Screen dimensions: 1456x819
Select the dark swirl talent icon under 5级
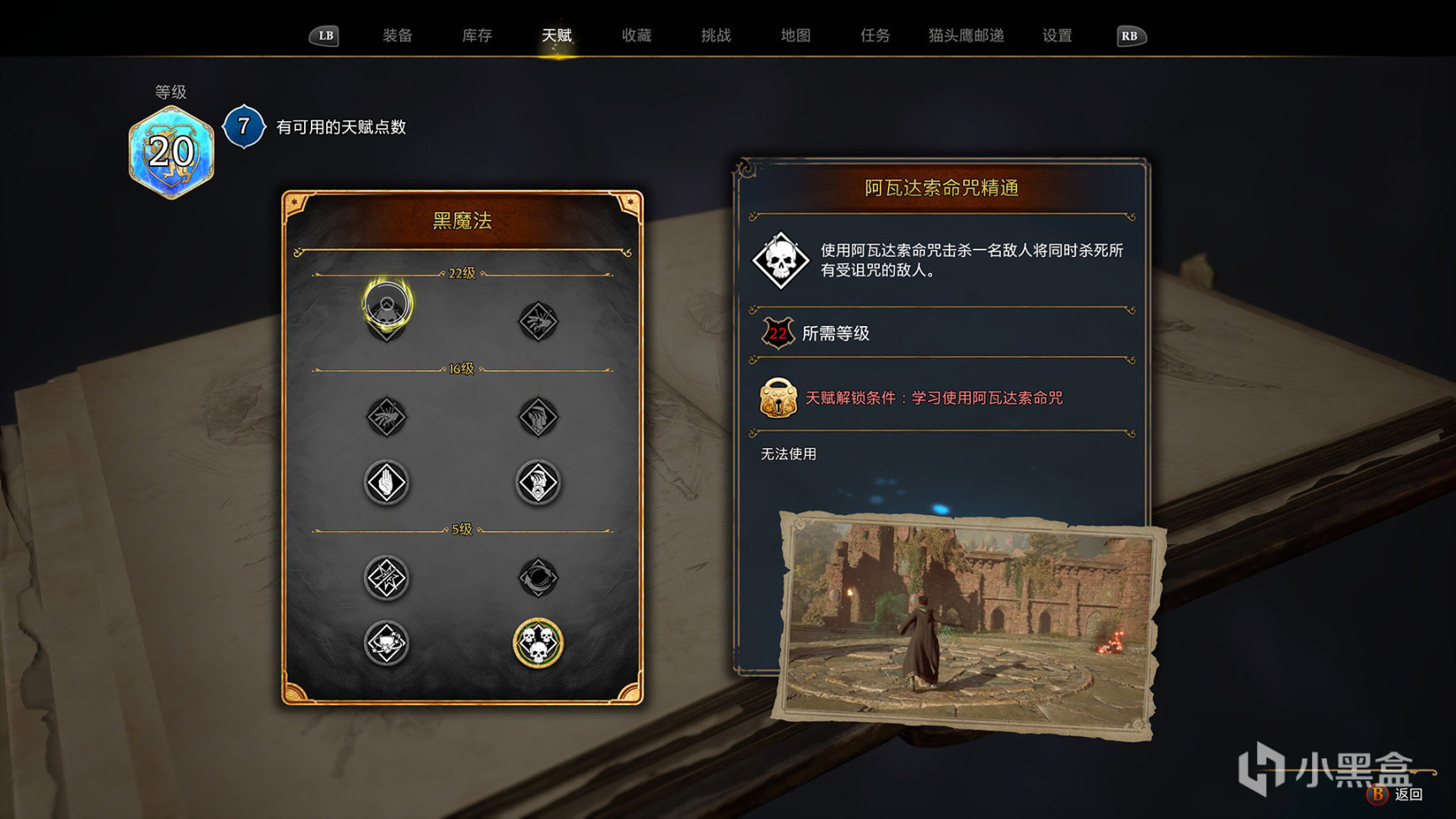(538, 578)
